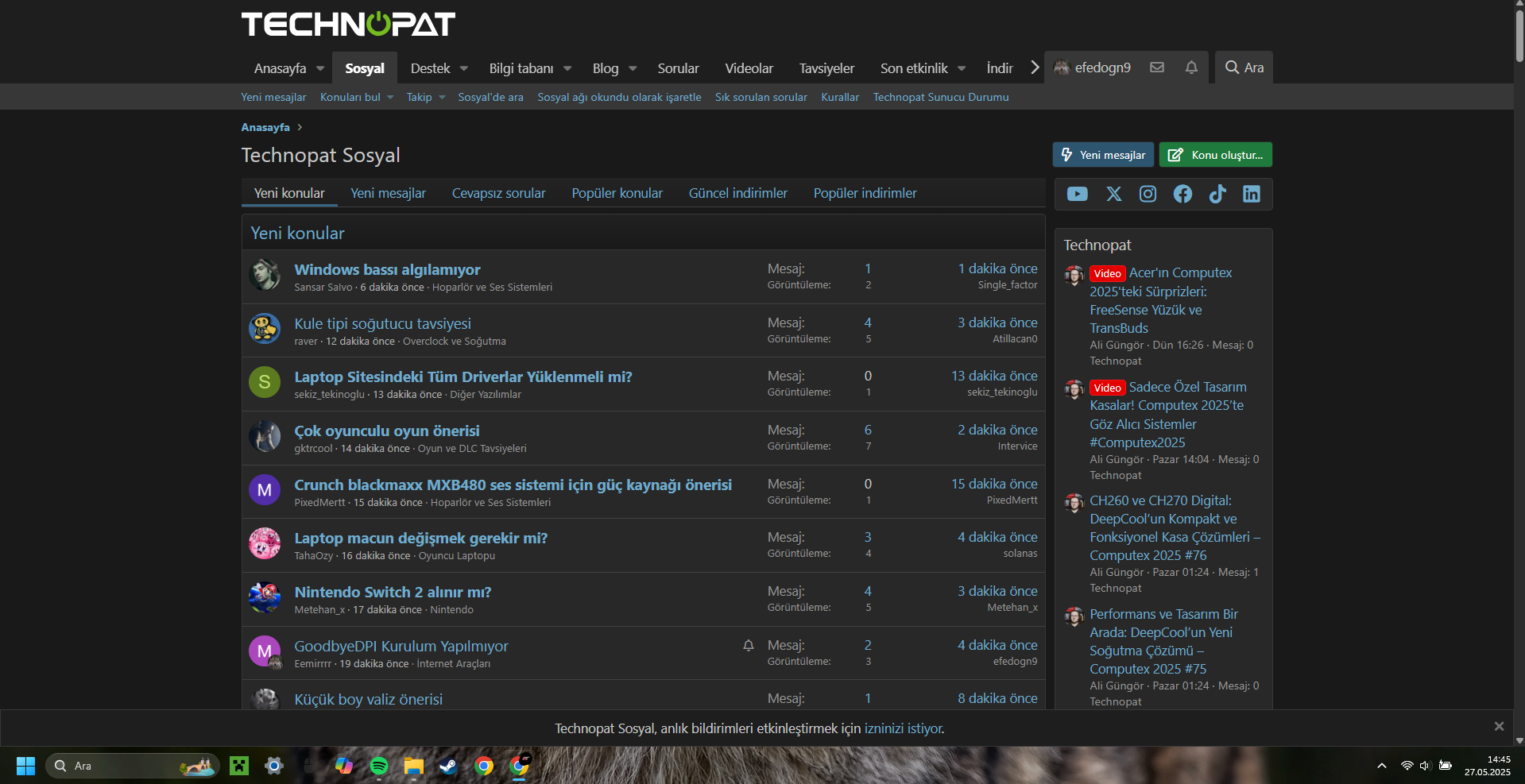
Task: Click the lightning icon on Yeni mesajlar button
Action: pos(1067,155)
